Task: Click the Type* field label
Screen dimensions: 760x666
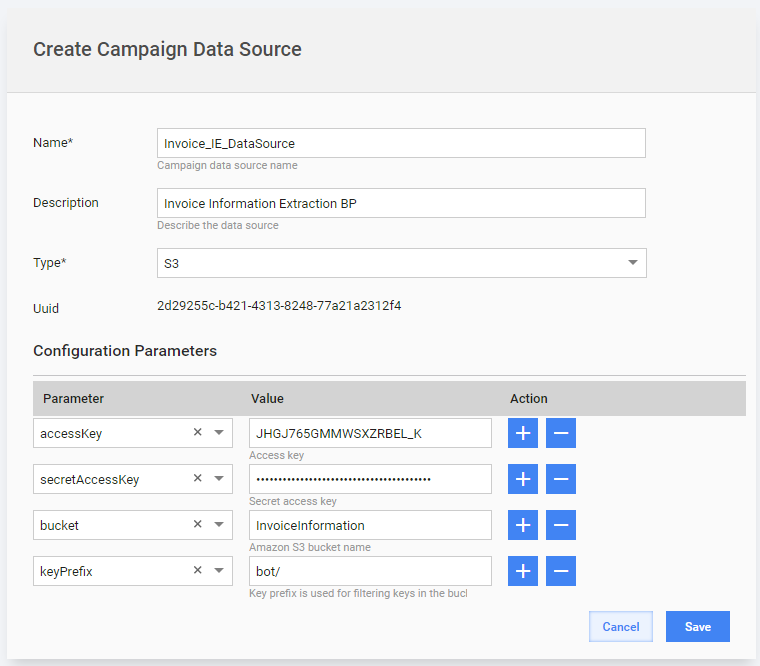Action: (49, 263)
